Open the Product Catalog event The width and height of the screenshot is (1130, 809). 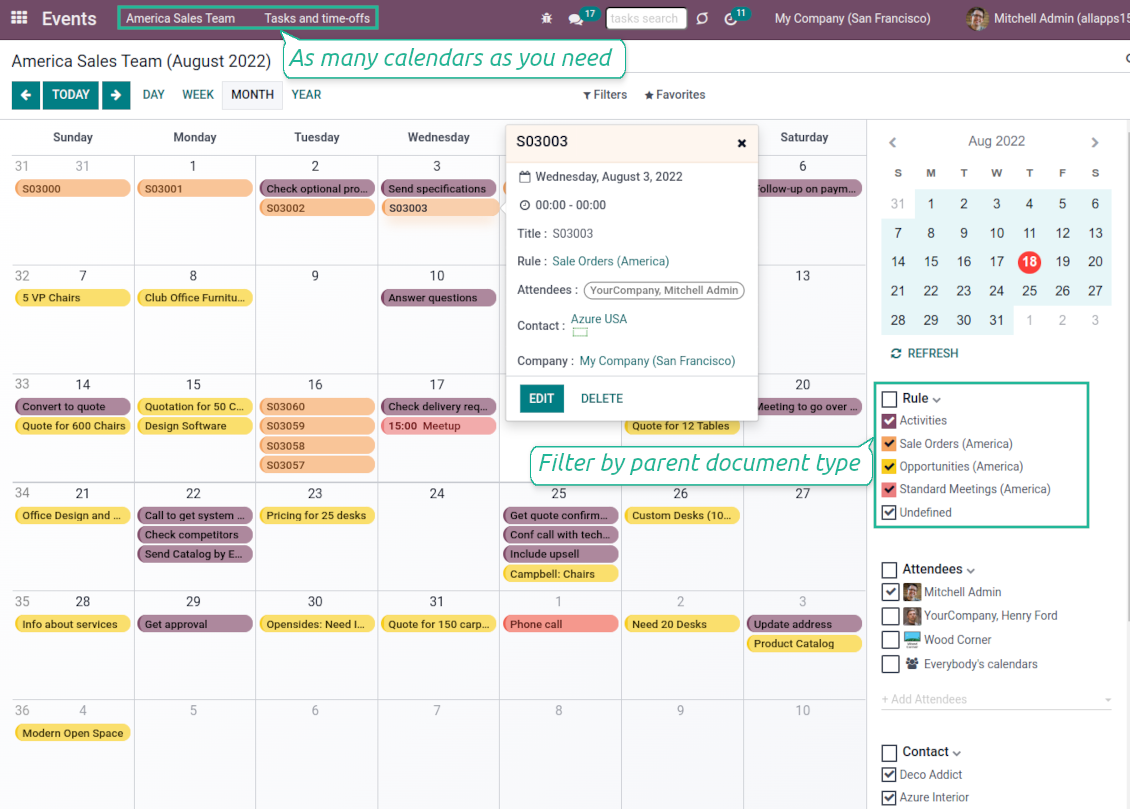tap(804, 643)
